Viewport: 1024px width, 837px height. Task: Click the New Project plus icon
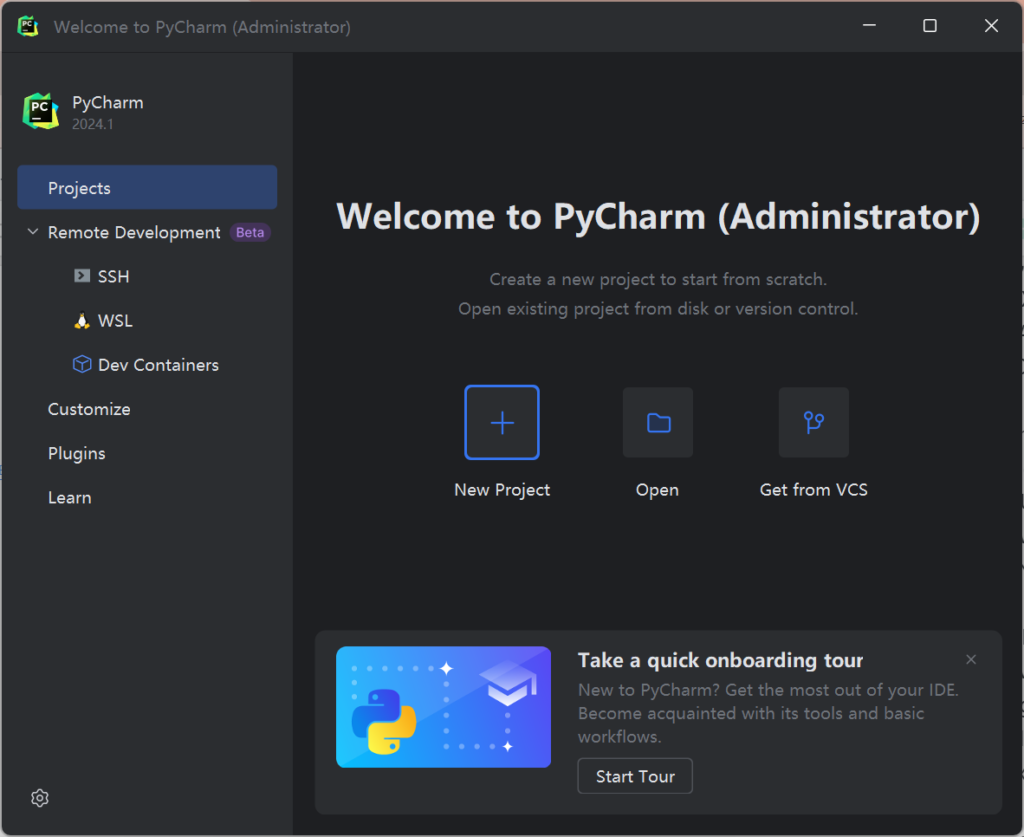click(502, 422)
